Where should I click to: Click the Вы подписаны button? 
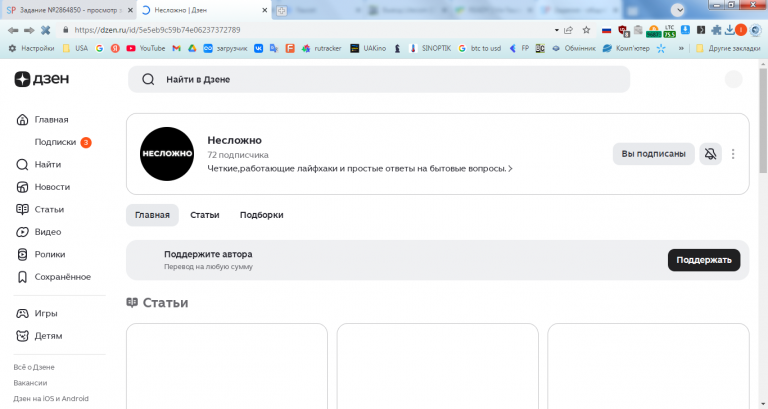click(x=653, y=154)
